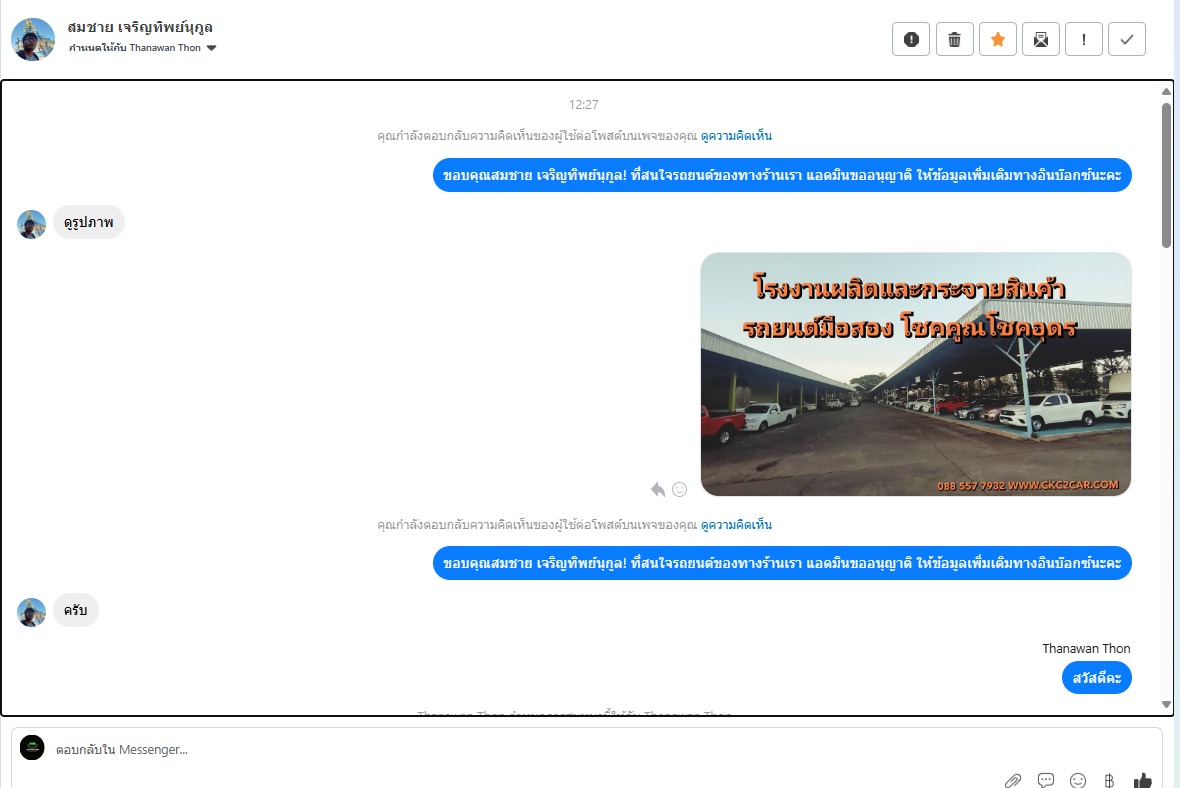The height and width of the screenshot is (788, 1180).
Task: Open the used car lot image
Action: 915,374
